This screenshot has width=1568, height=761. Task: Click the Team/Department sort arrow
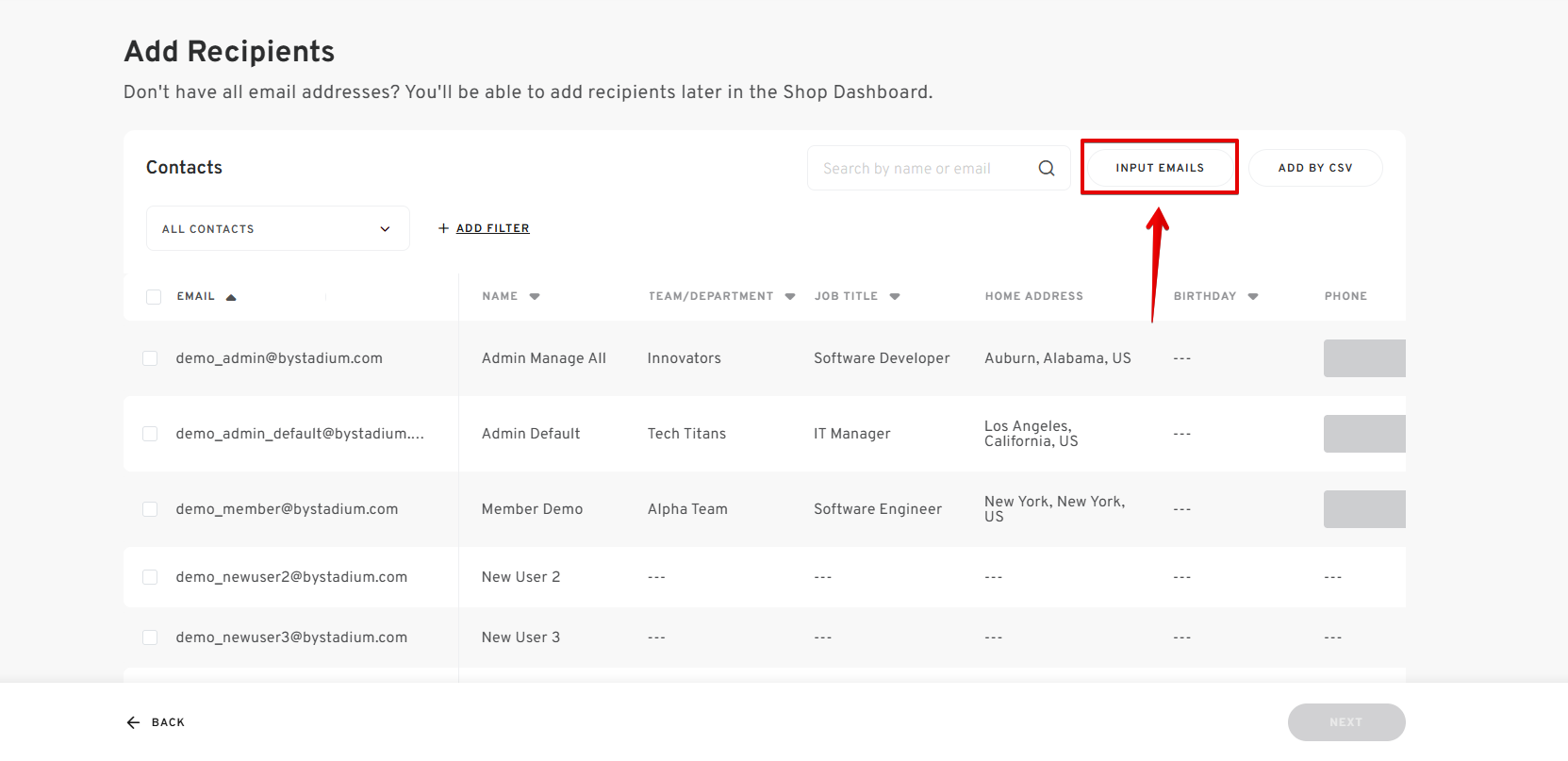[x=790, y=296]
